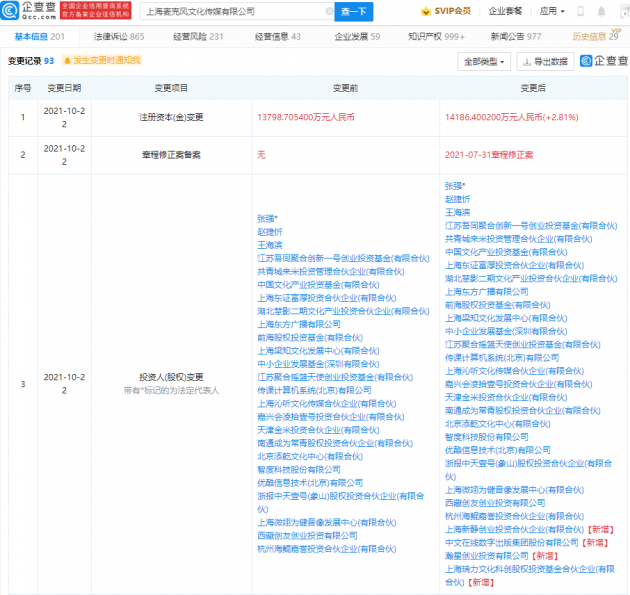The height and width of the screenshot is (595, 630).
Task: Switch to 基本信息 tab
Action: pyautogui.click(x=39, y=37)
